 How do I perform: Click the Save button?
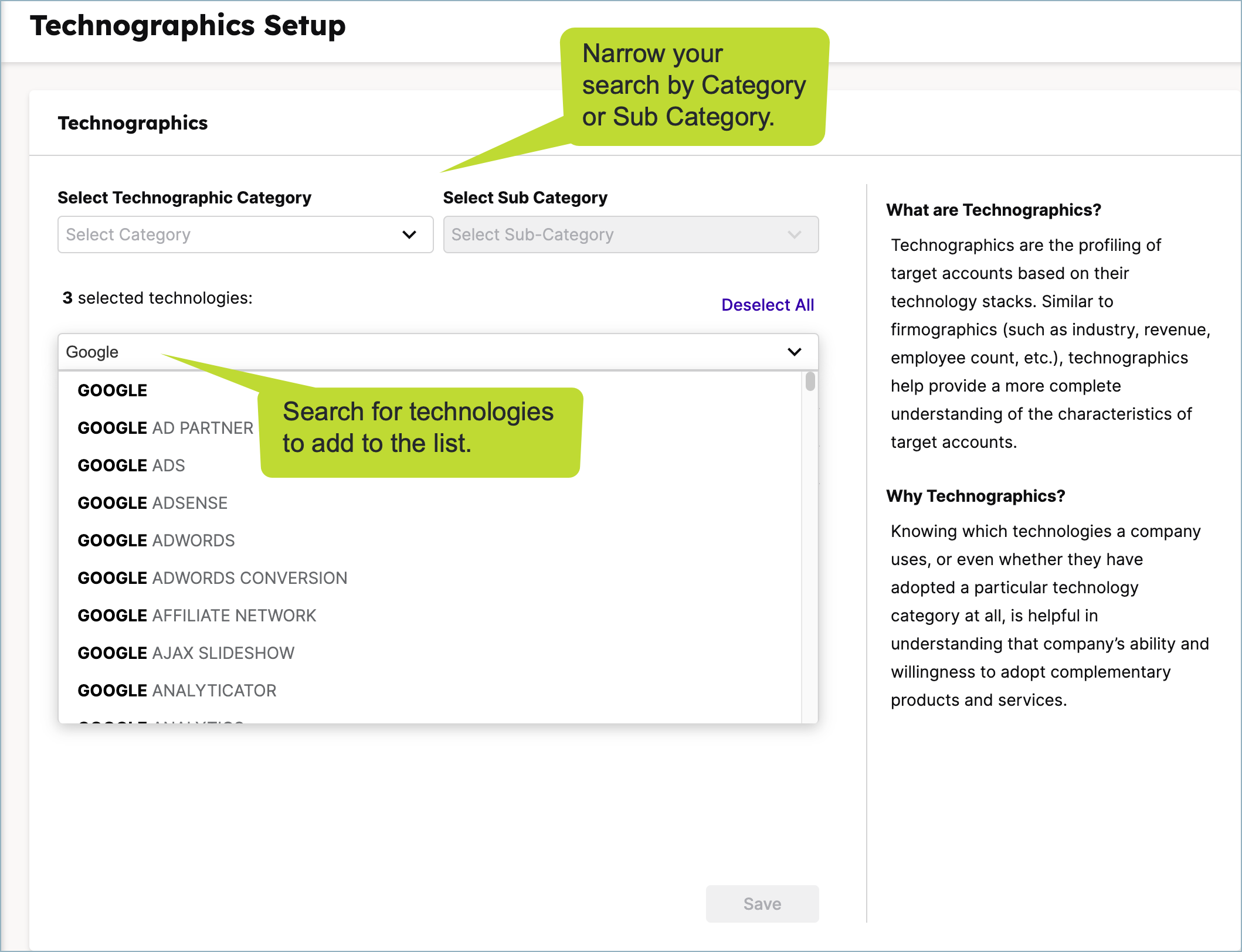762,903
